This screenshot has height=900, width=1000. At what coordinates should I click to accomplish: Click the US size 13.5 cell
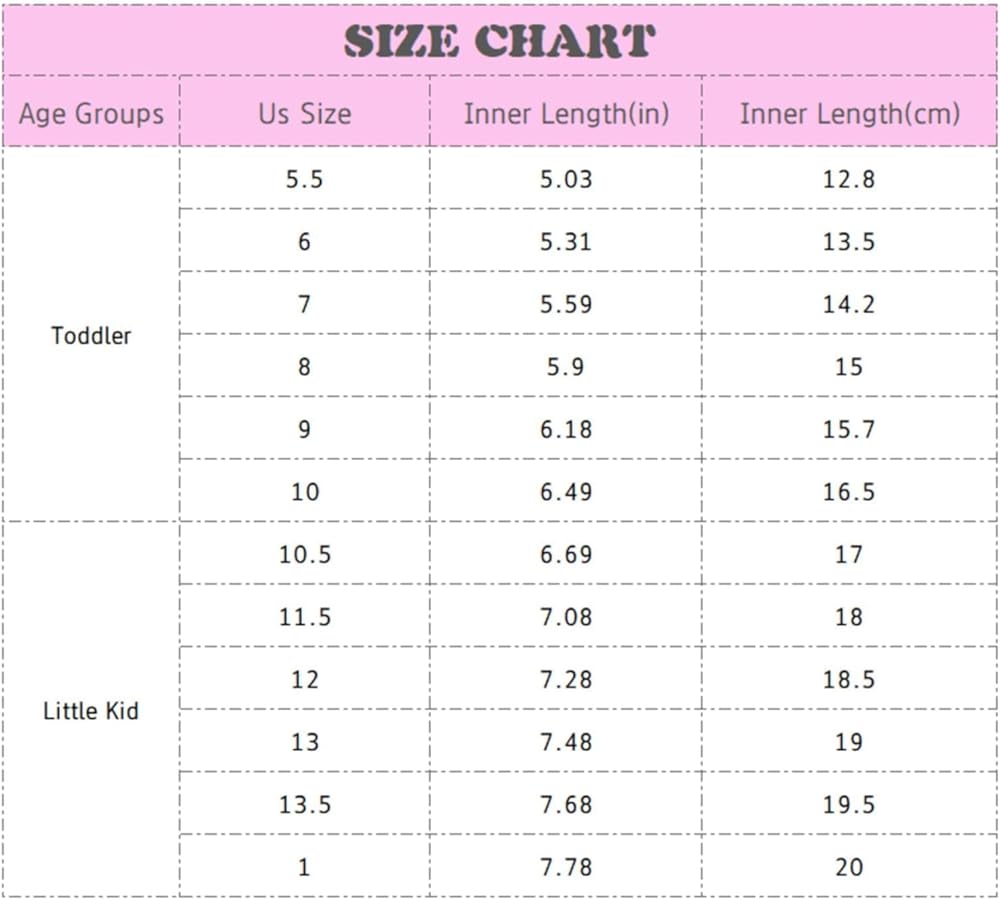tap(304, 804)
